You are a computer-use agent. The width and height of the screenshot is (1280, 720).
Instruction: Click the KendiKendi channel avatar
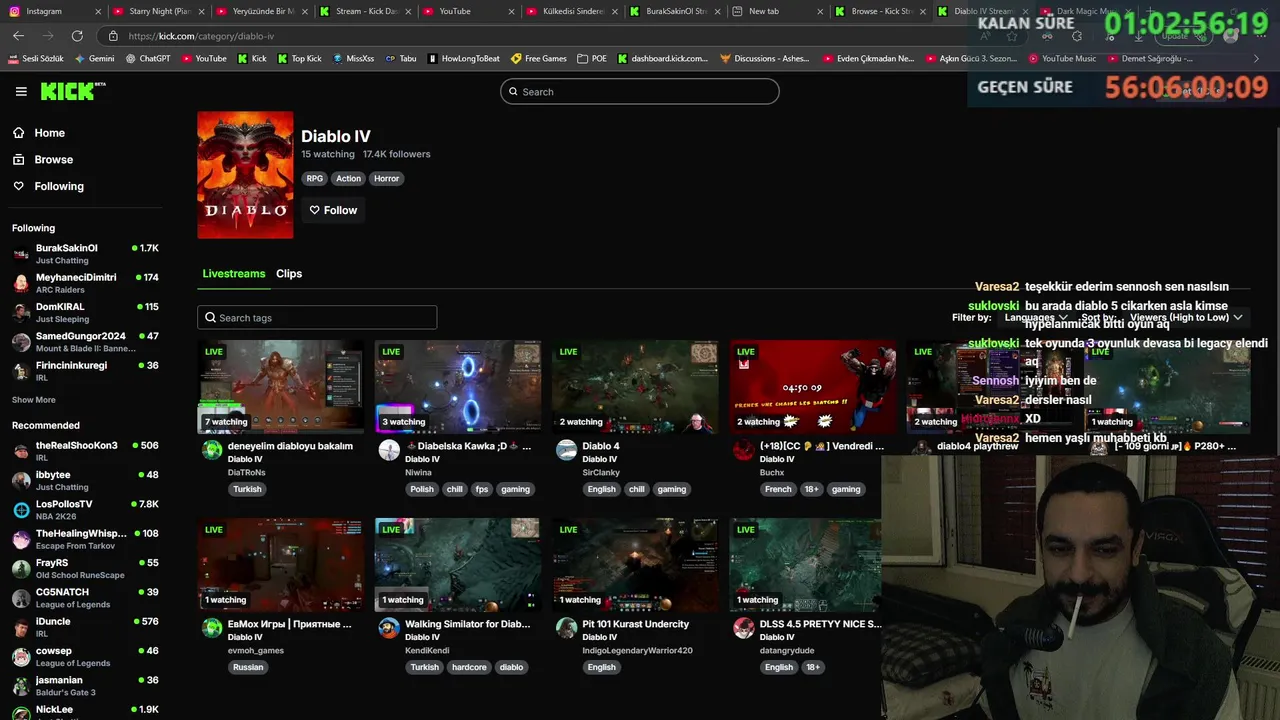click(x=389, y=628)
